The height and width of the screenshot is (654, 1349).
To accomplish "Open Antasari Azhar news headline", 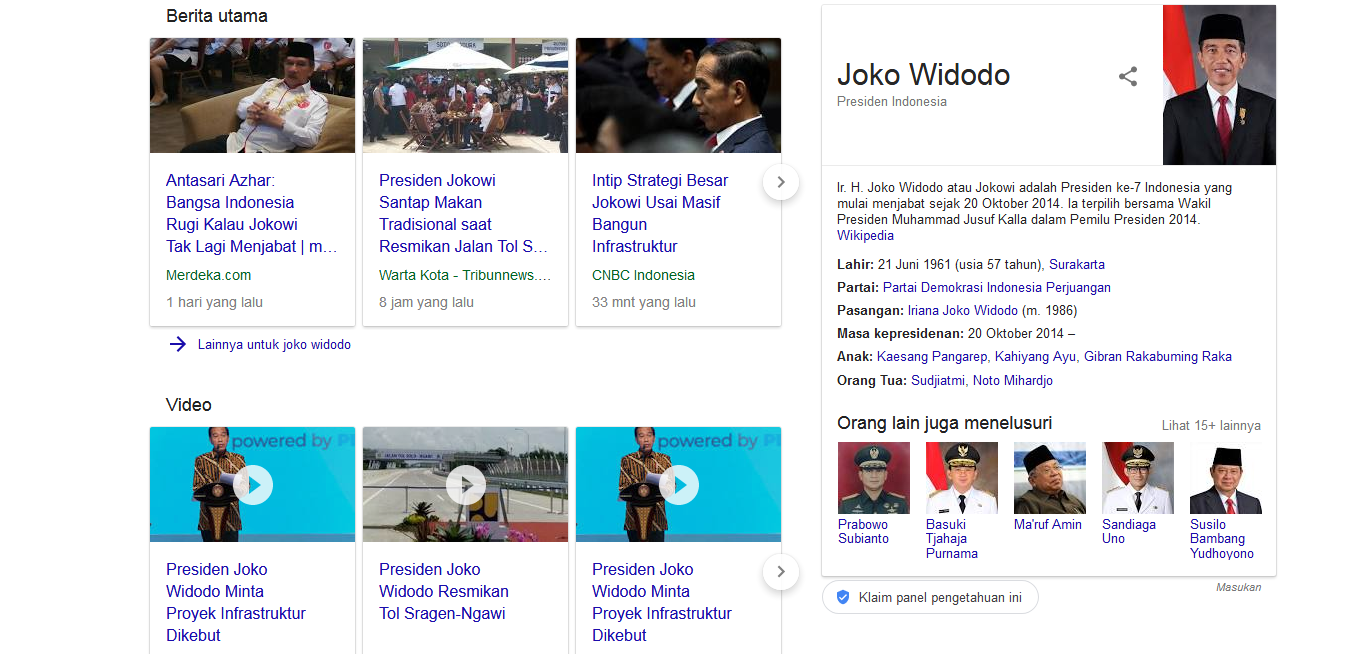I will 251,213.
